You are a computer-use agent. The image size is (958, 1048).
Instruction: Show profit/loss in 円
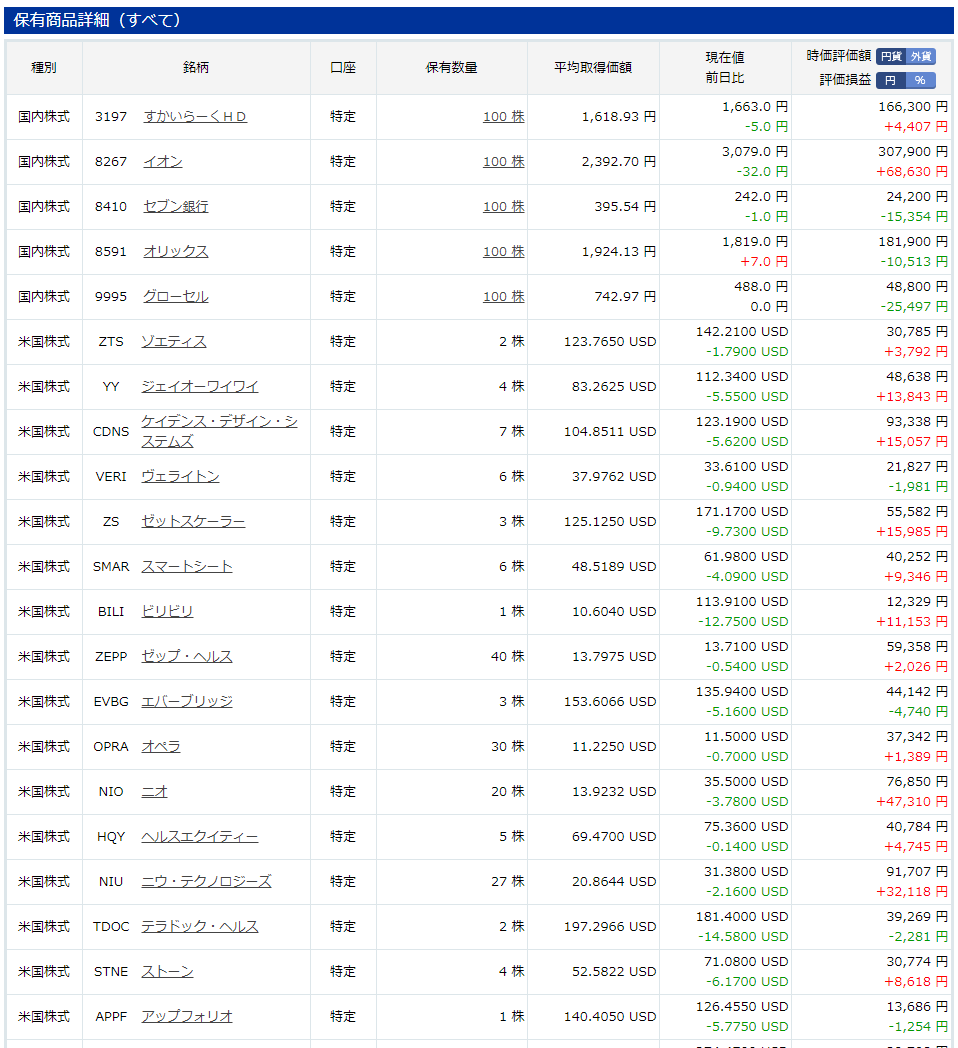(x=891, y=80)
